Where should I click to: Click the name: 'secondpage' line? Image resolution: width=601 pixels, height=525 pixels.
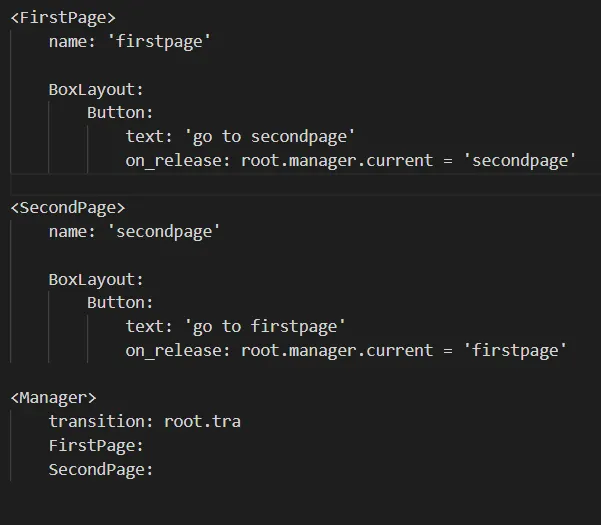(x=134, y=231)
